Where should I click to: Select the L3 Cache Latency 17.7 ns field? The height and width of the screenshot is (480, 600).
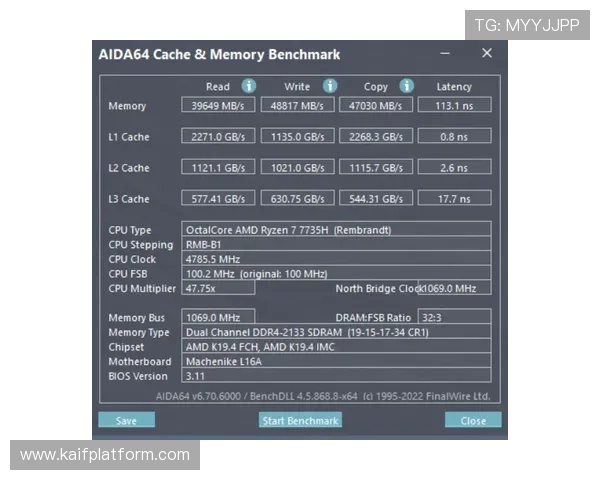454,199
